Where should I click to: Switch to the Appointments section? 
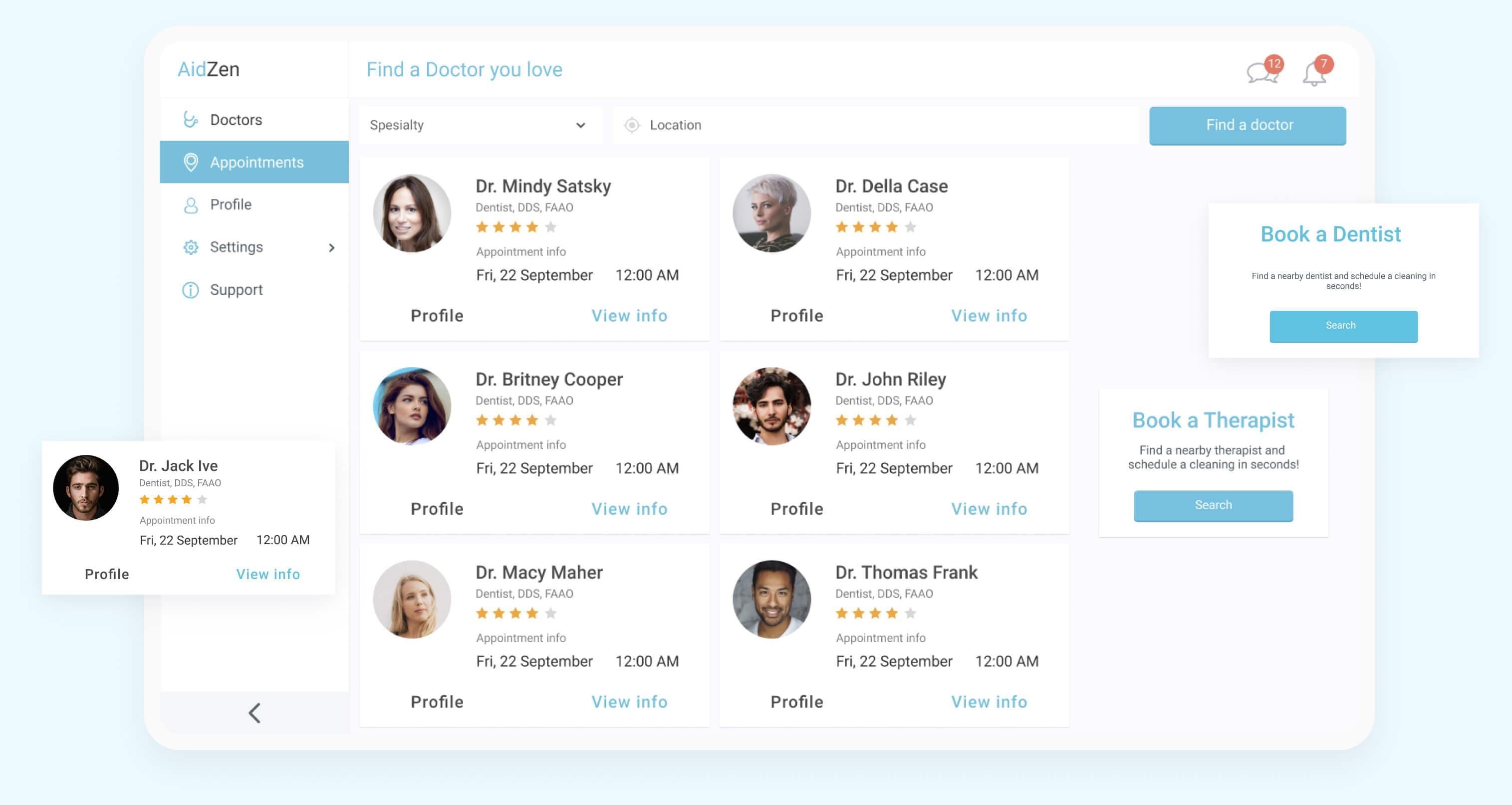[256, 162]
